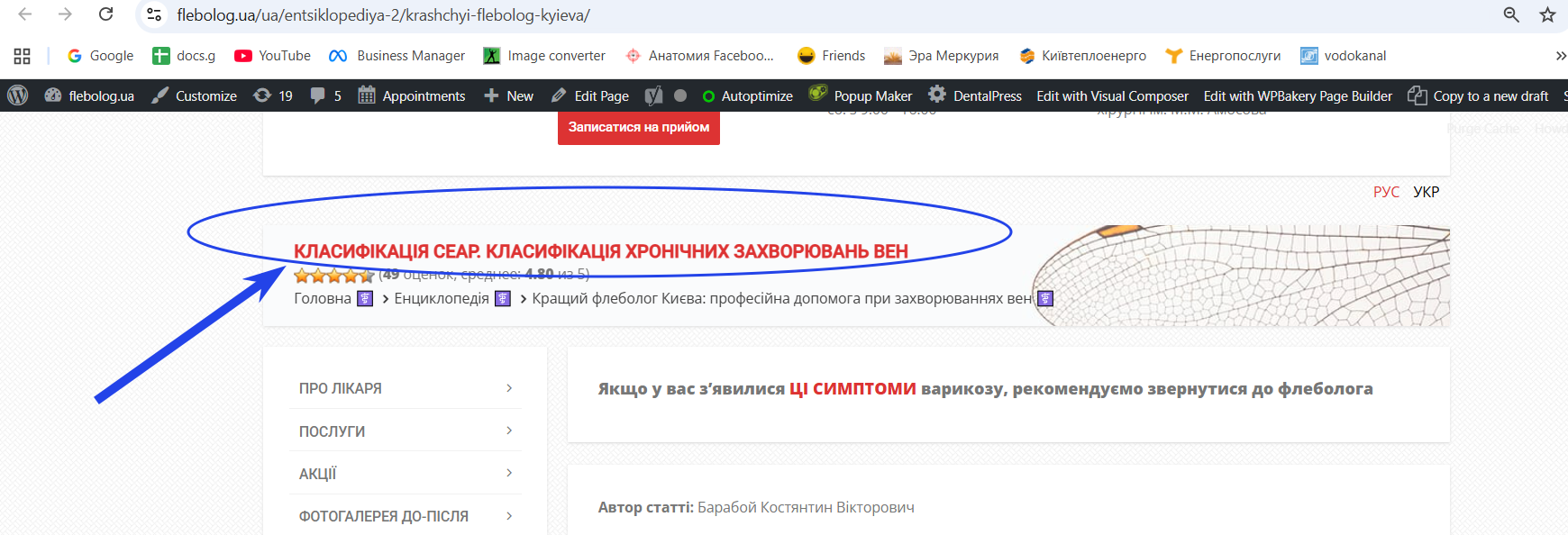The image size is (1568, 535).
Task: Open the Енергопослуги bookmark
Action: pyautogui.click(x=1223, y=56)
